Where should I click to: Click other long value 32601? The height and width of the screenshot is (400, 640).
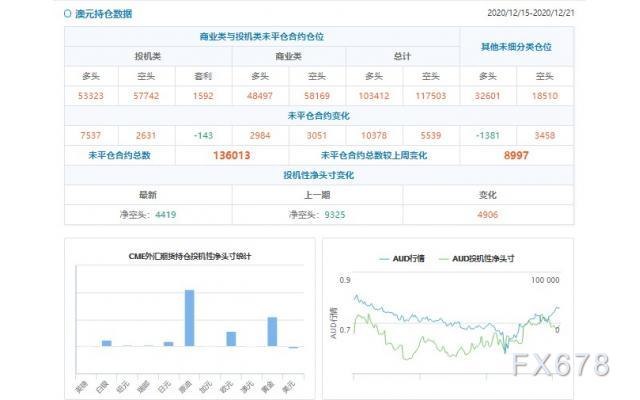[488, 96]
